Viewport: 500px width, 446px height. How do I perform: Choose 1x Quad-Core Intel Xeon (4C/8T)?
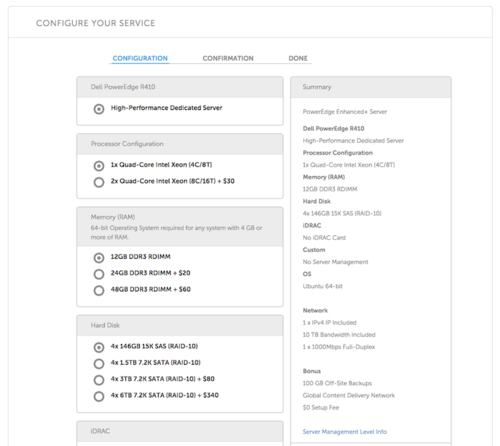pyautogui.click(x=99, y=166)
